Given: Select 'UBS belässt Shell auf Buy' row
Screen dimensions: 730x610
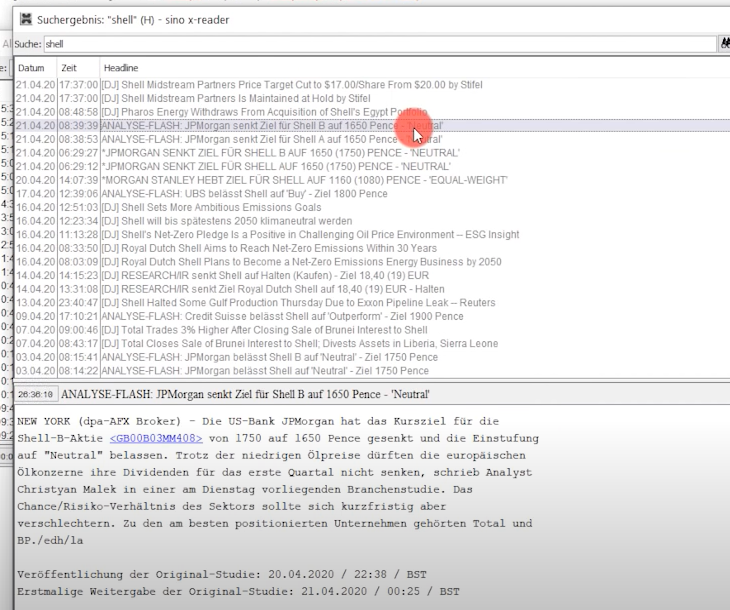Looking at the screenshot, I should point(372,194).
